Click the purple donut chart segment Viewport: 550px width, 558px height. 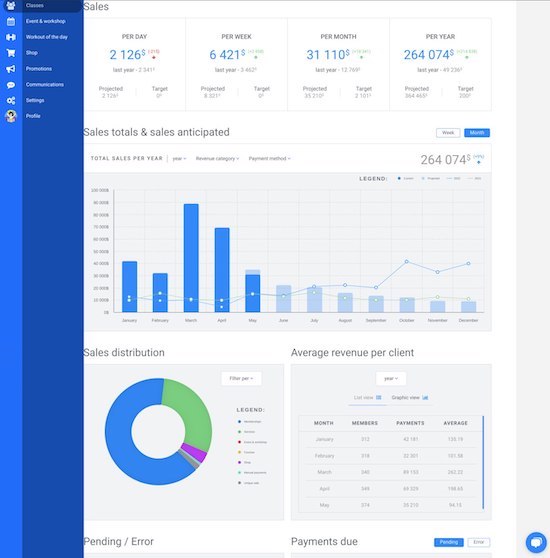pos(194,452)
